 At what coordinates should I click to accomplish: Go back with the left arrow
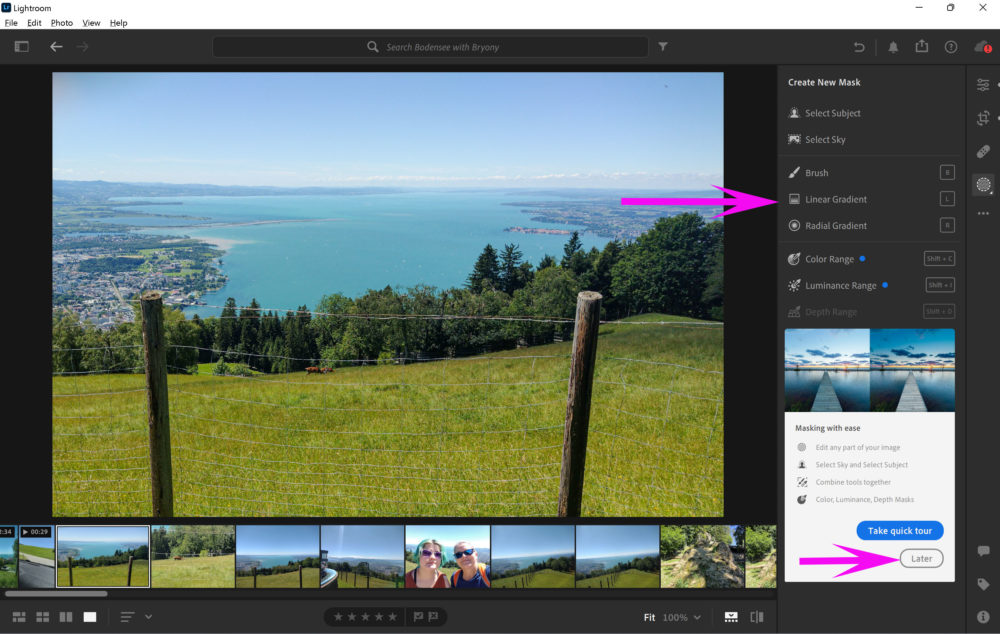coord(56,47)
